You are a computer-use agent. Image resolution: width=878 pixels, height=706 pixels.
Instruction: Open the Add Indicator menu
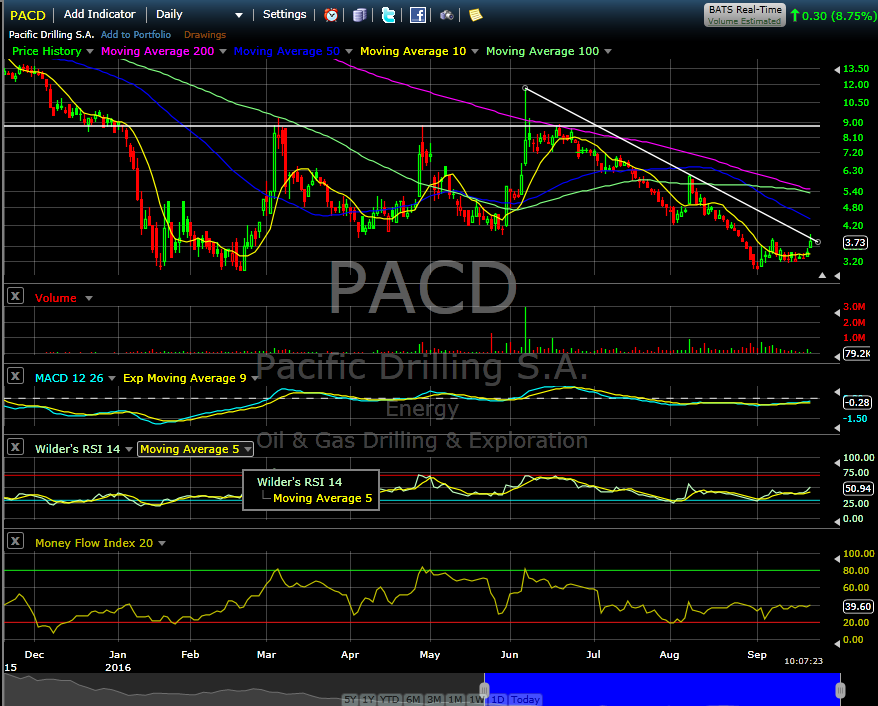100,15
